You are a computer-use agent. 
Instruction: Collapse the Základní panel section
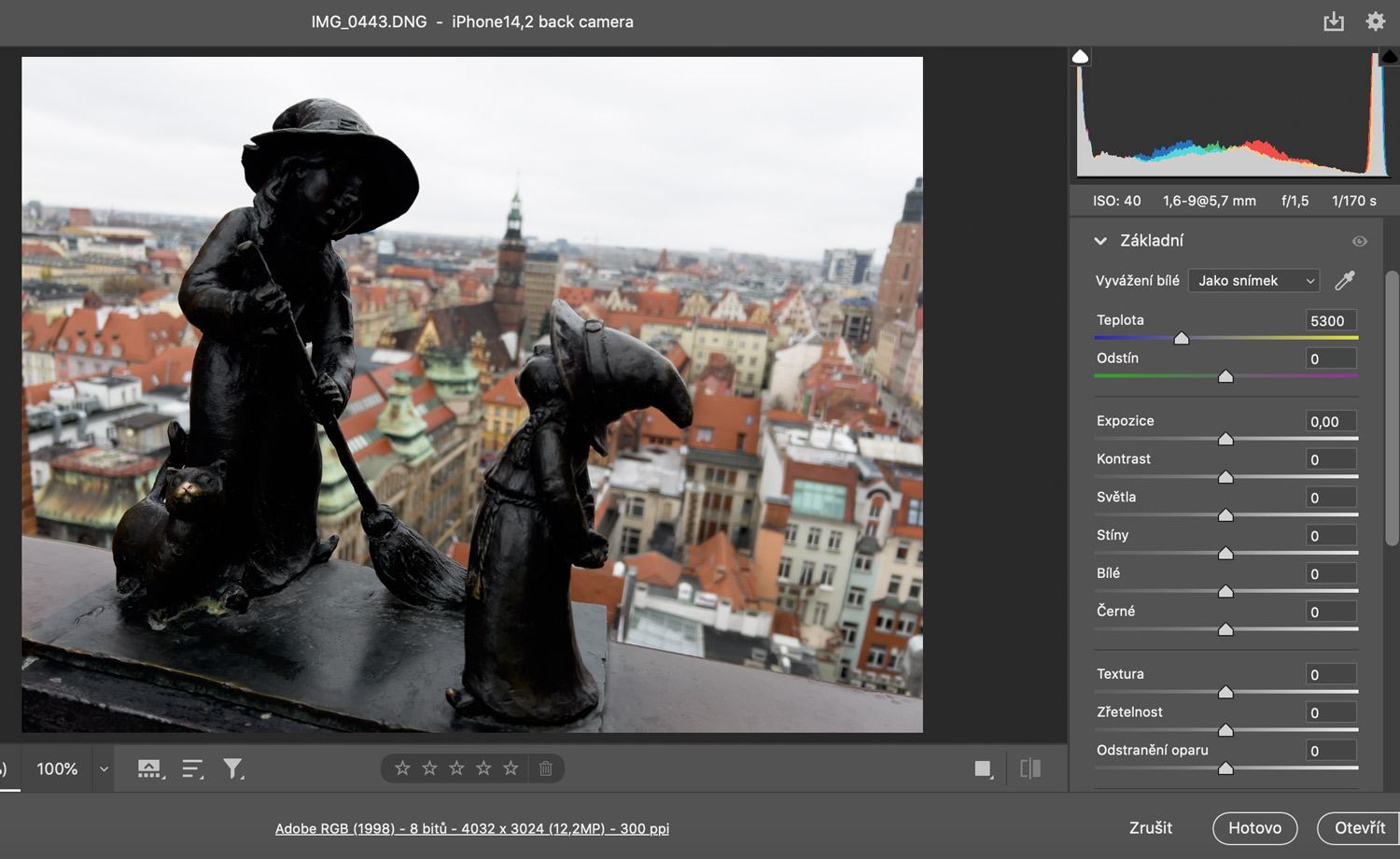[x=1100, y=241]
